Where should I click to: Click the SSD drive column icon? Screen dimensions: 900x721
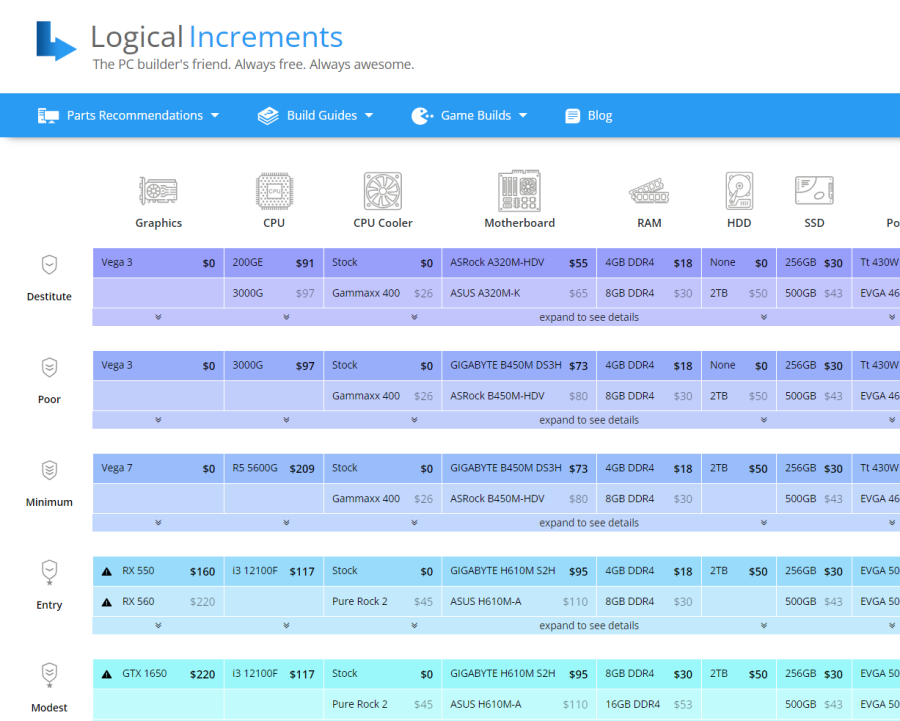(x=814, y=191)
